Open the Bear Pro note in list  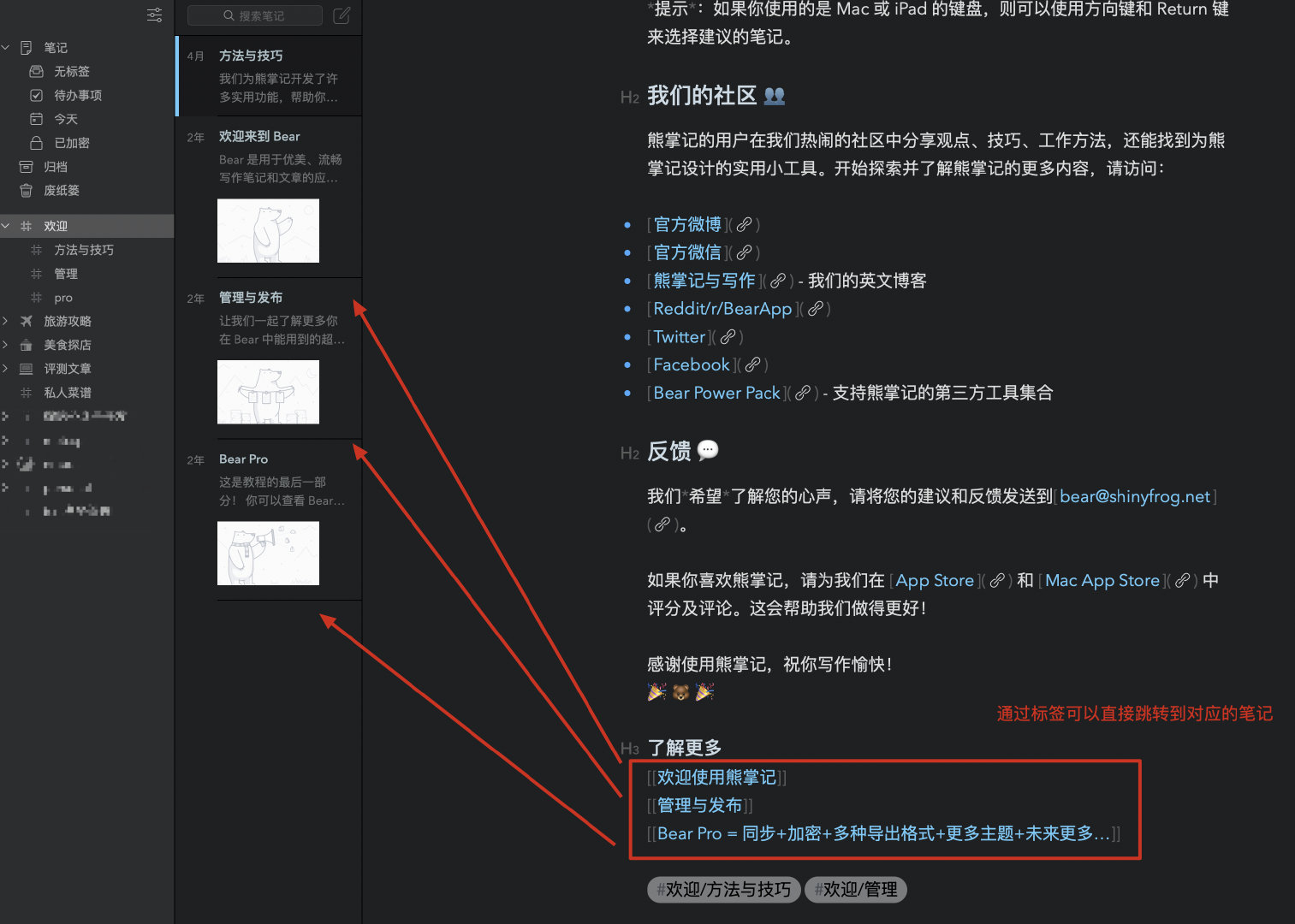pos(269,519)
